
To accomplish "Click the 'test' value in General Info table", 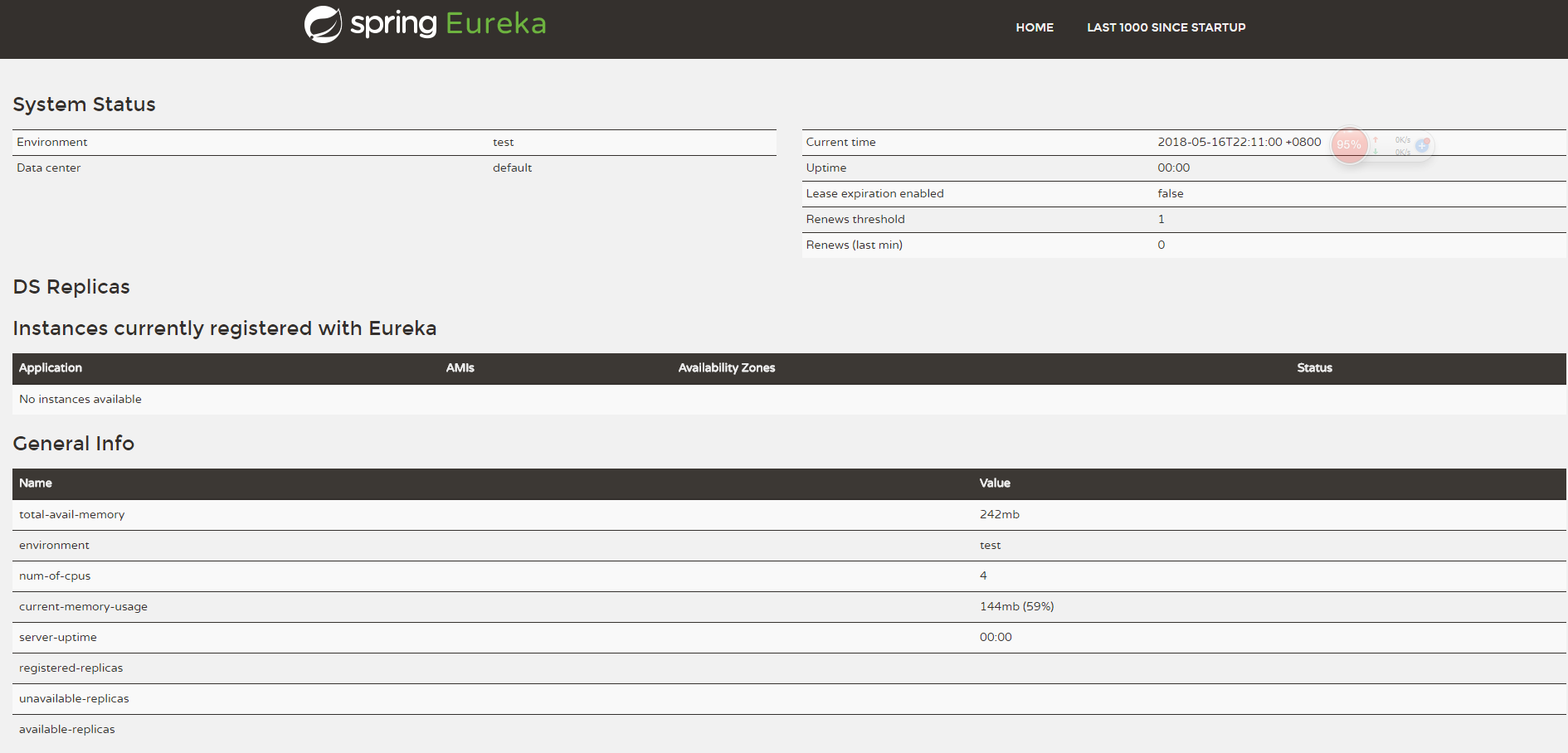I will tap(990, 546).
